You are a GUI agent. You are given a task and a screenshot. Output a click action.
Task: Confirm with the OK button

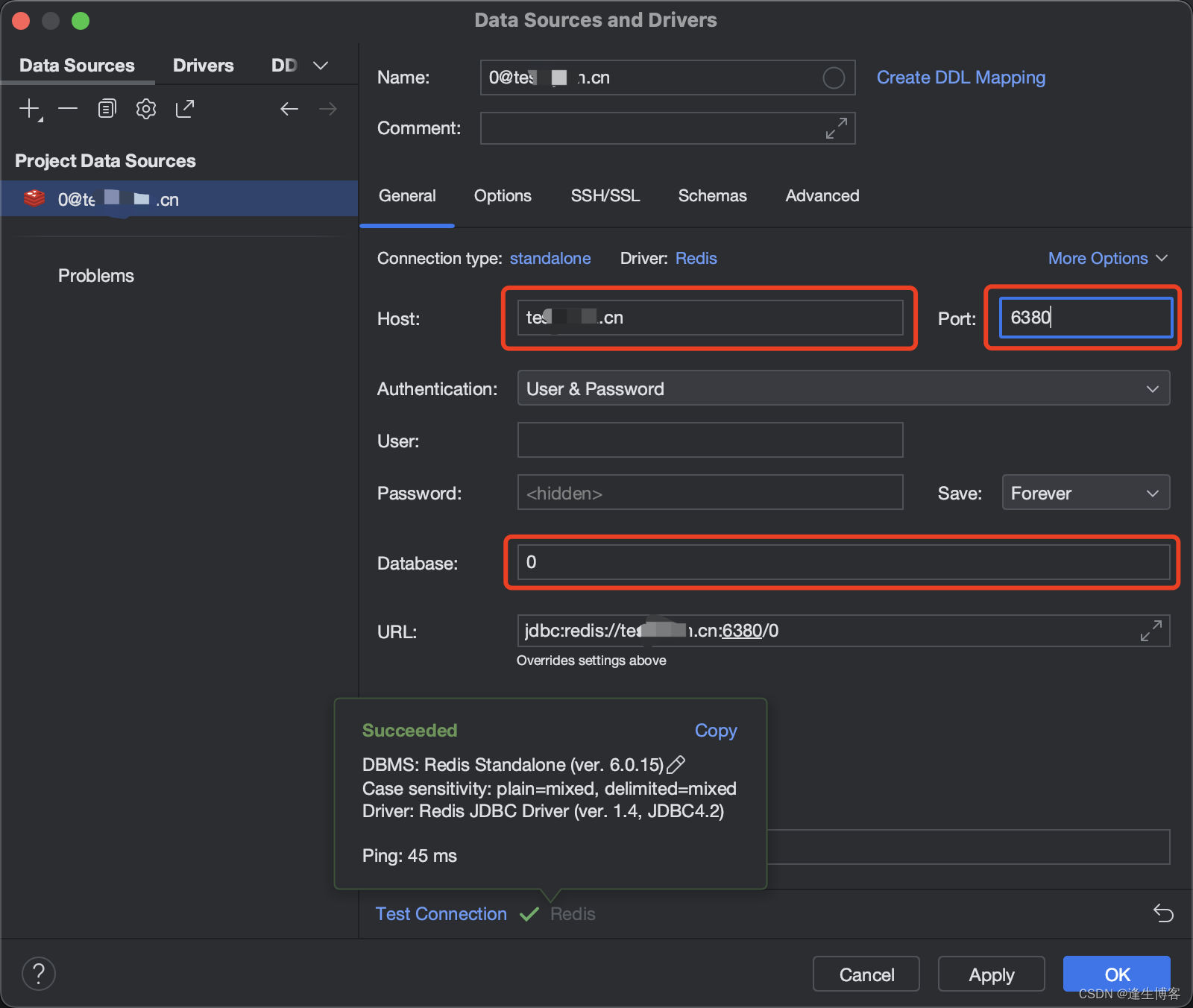tap(1117, 974)
